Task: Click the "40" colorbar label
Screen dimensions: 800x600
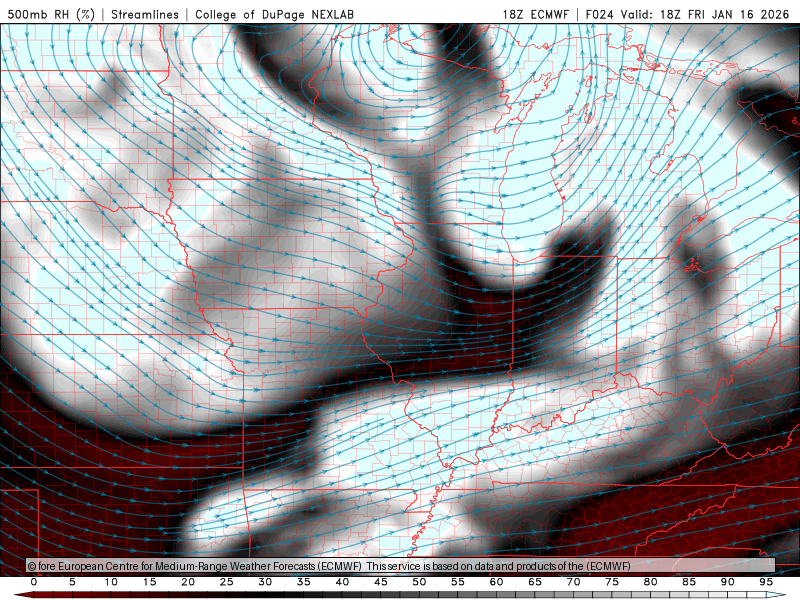Action: pos(342,582)
